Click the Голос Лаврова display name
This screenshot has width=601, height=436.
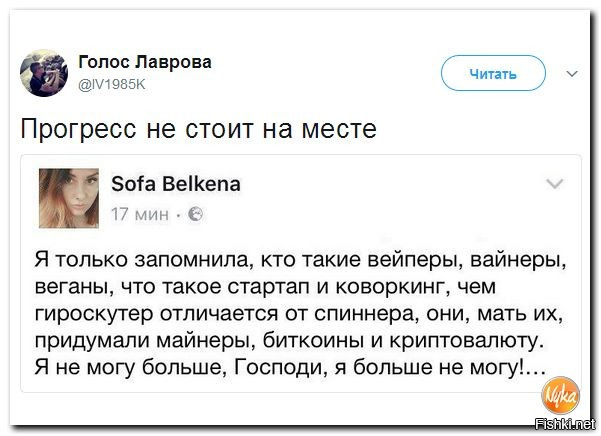145,62
